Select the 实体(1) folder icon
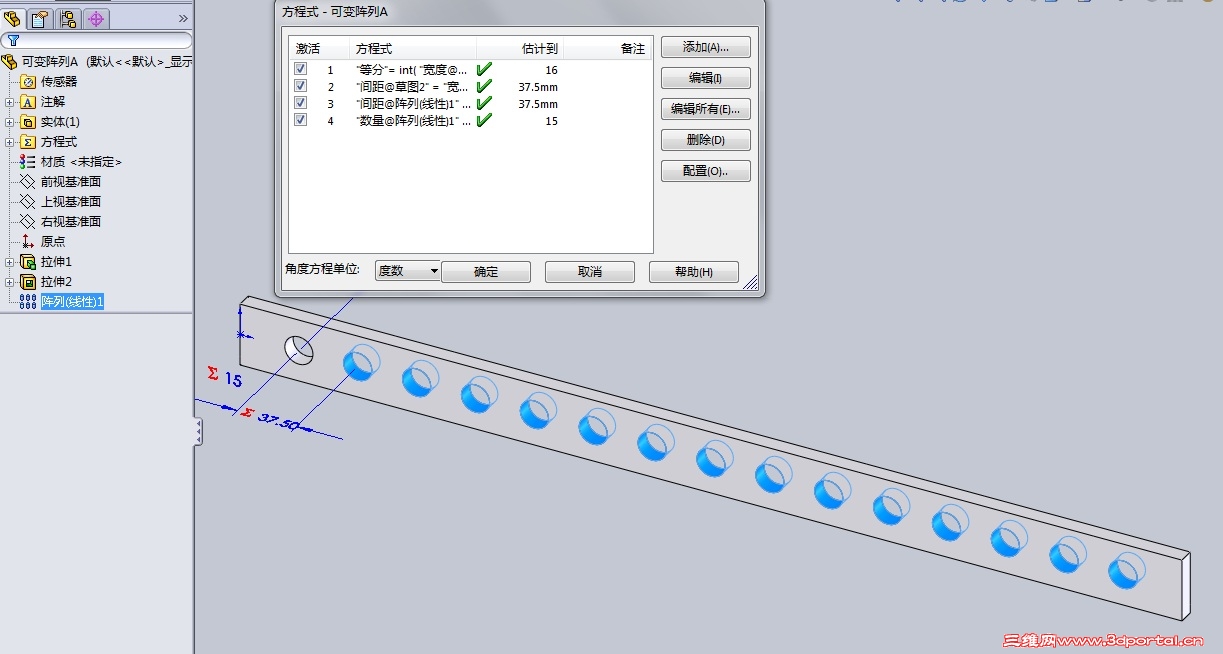This screenshot has height=654, width=1223. (28, 122)
